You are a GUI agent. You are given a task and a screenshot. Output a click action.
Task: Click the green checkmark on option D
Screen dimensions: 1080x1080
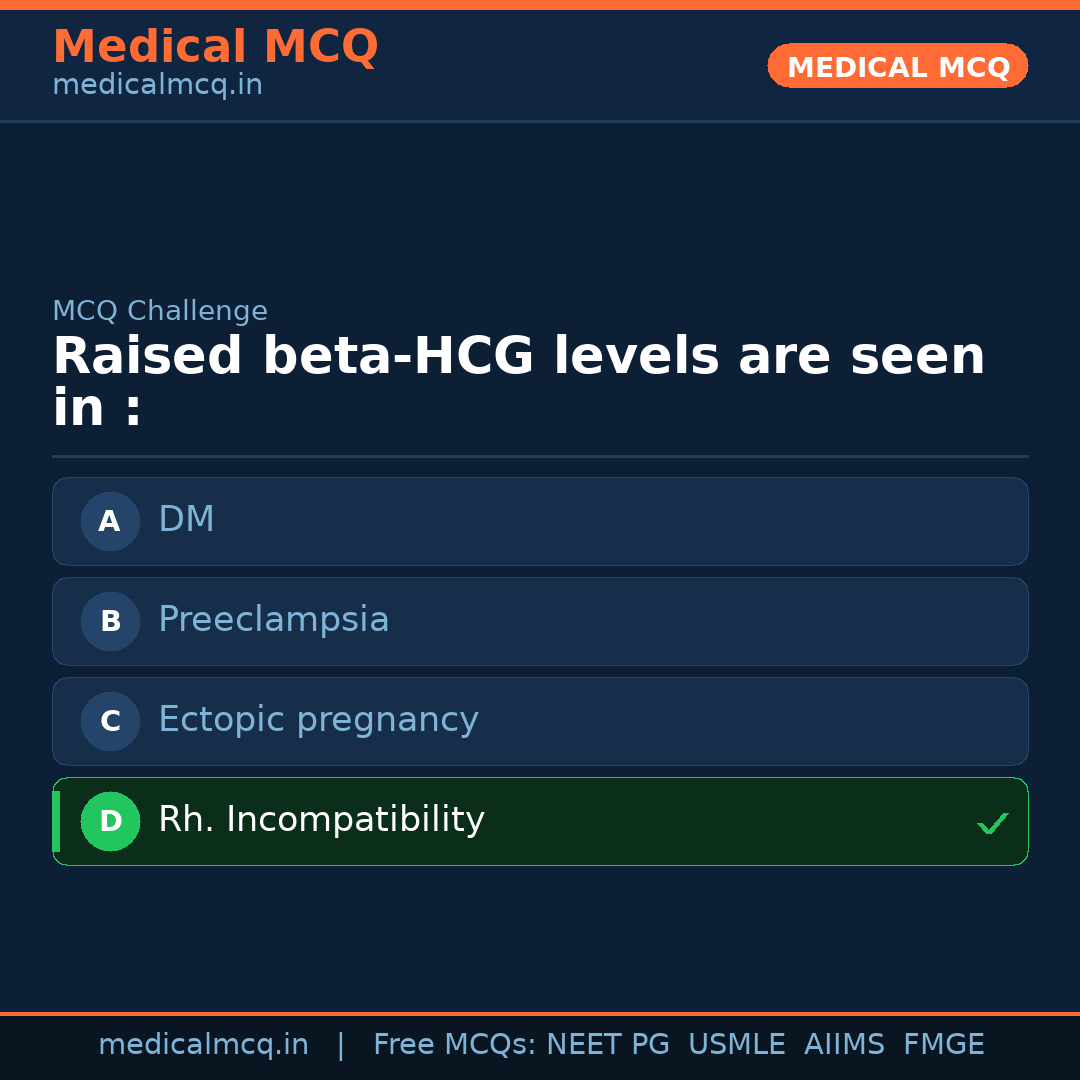tap(992, 823)
